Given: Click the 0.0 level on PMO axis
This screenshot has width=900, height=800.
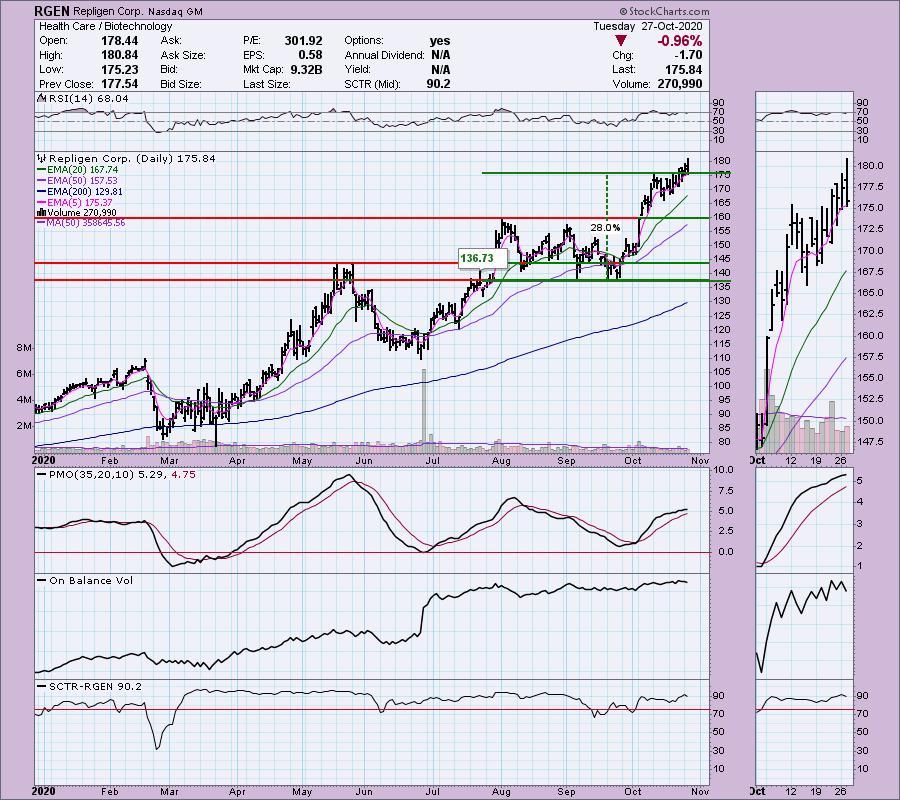Looking at the screenshot, I should (726, 552).
